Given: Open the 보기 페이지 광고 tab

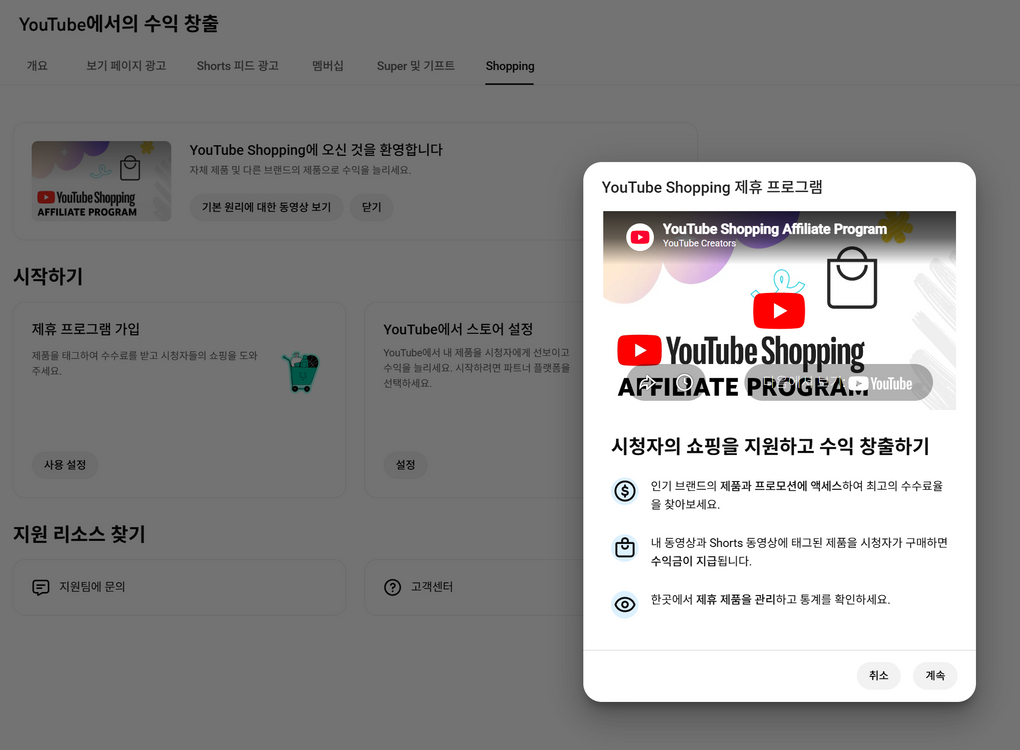Looking at the screenshot, I should coord(125,66).
